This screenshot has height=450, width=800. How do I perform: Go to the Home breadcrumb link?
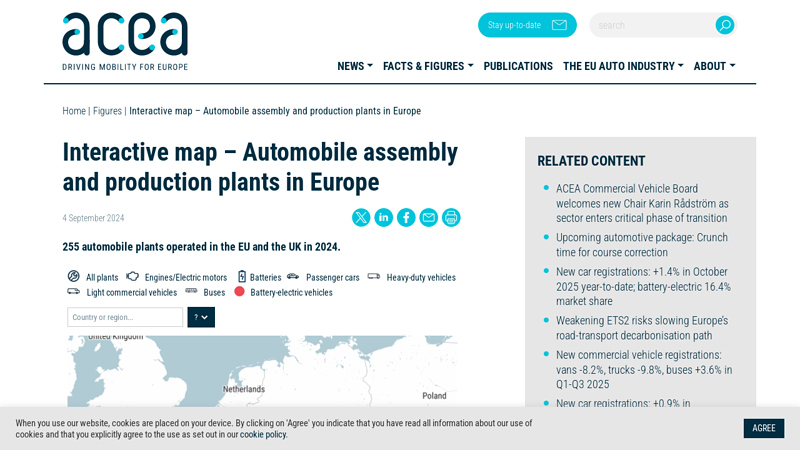point(74,111)
